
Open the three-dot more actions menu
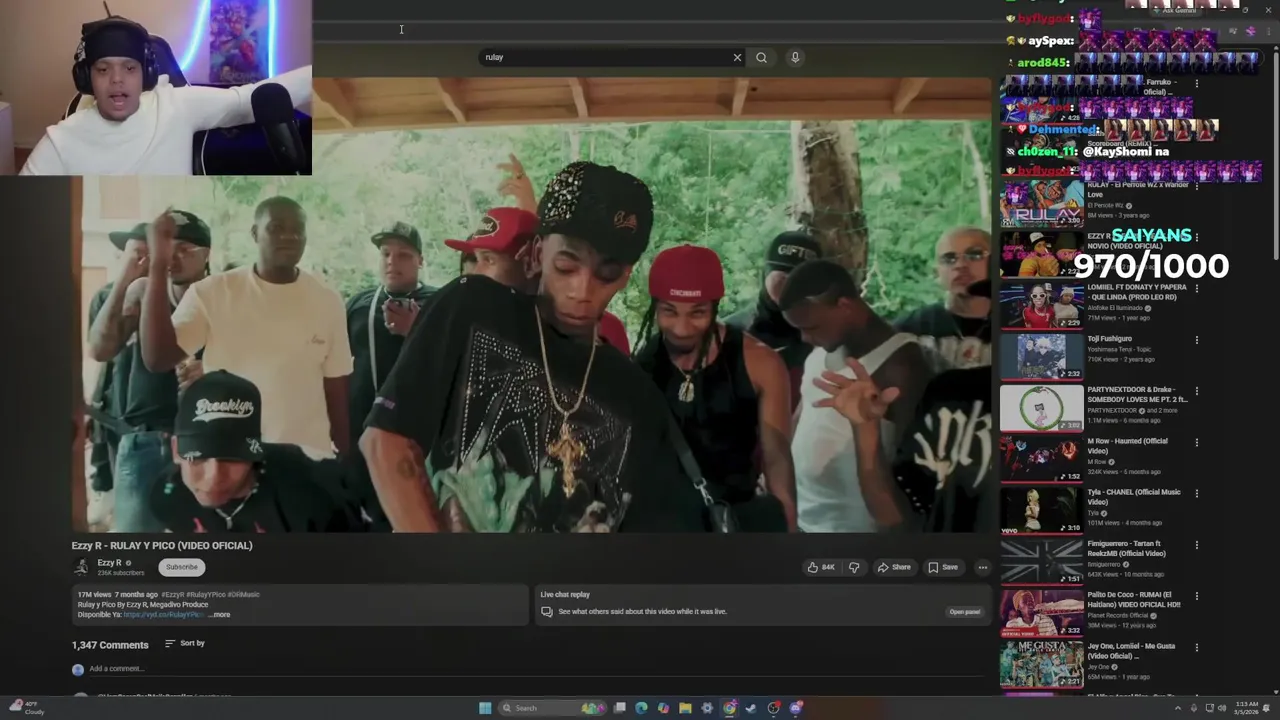(x=982, y=567)
